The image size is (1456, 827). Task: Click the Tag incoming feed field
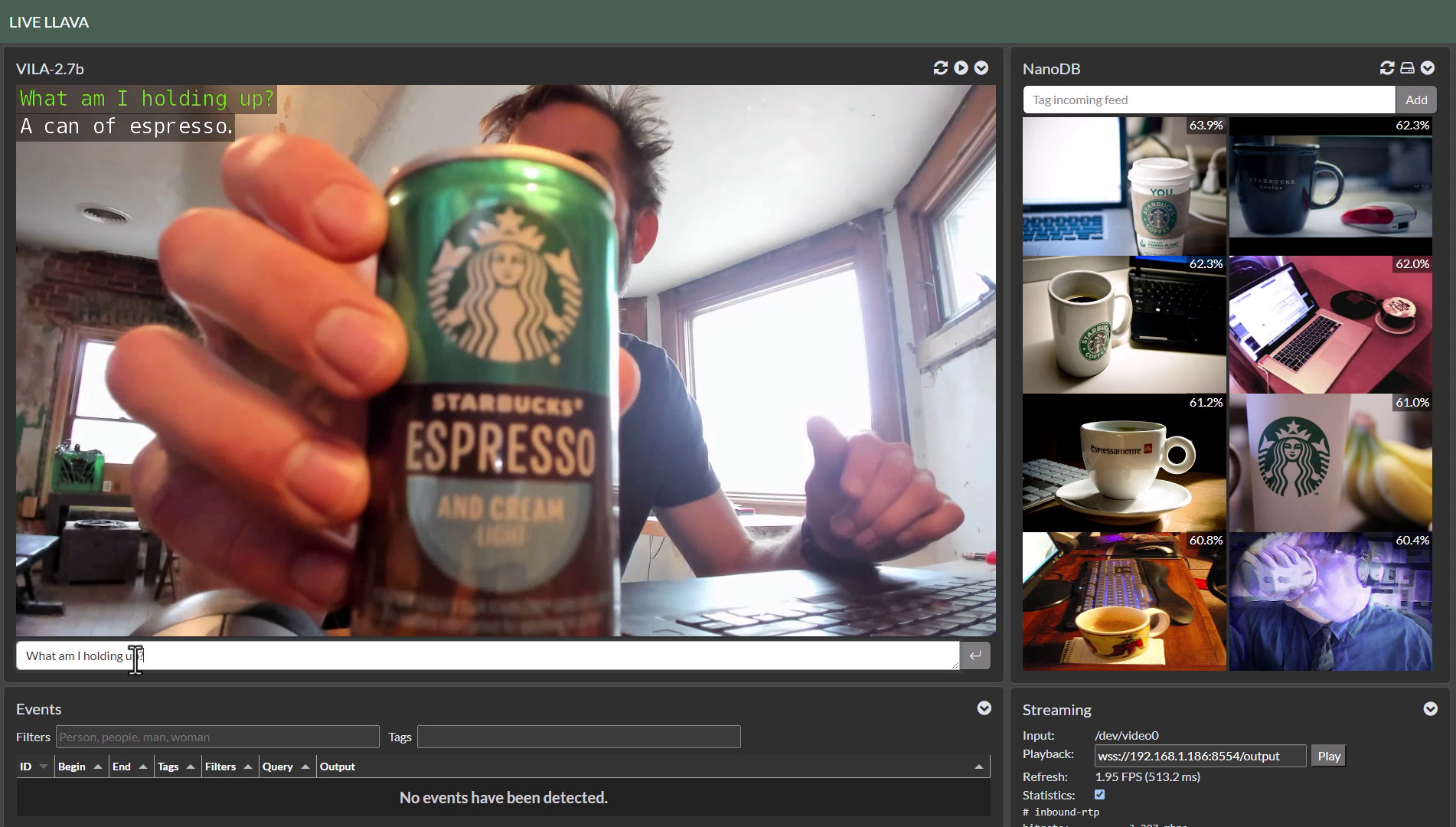coord(1209,100)
